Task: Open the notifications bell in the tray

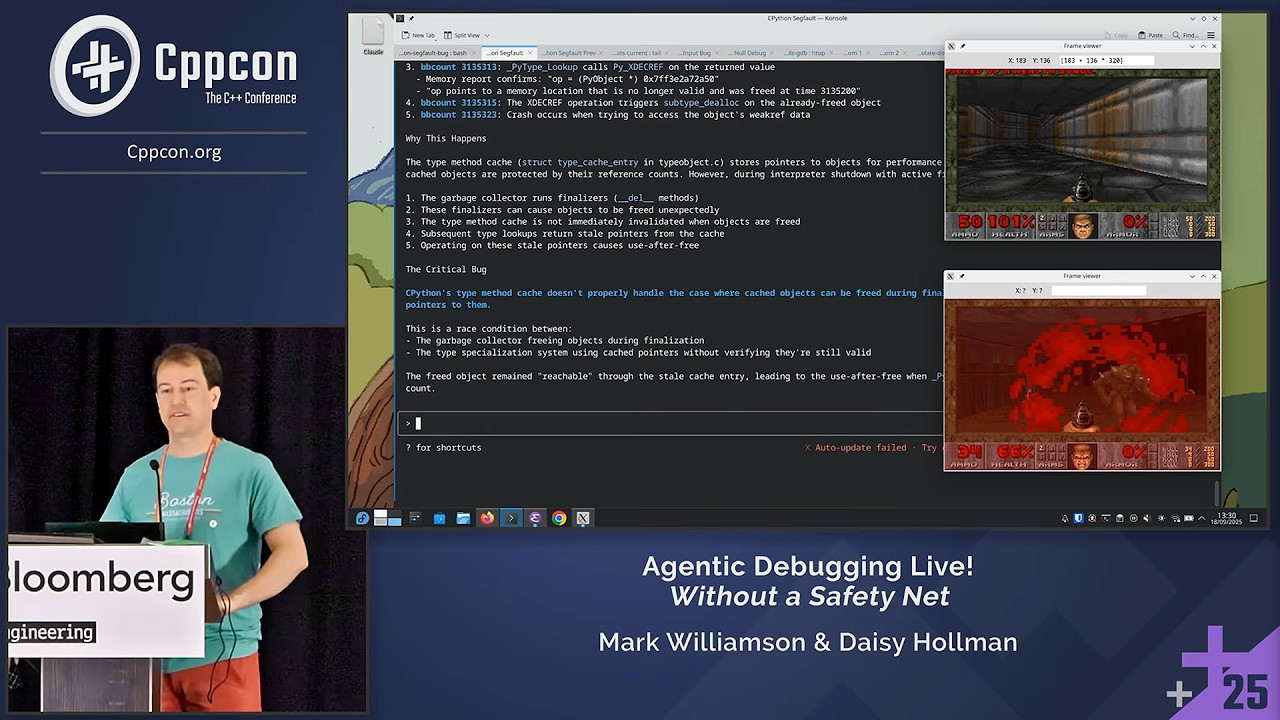Action: [x=1065, y=518]
